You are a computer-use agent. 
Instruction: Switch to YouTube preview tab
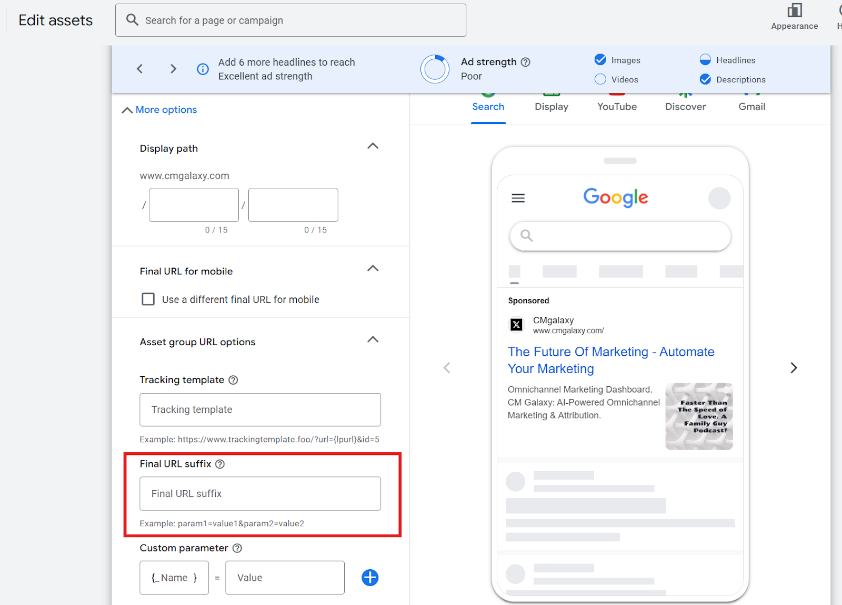tap(617, 106)
